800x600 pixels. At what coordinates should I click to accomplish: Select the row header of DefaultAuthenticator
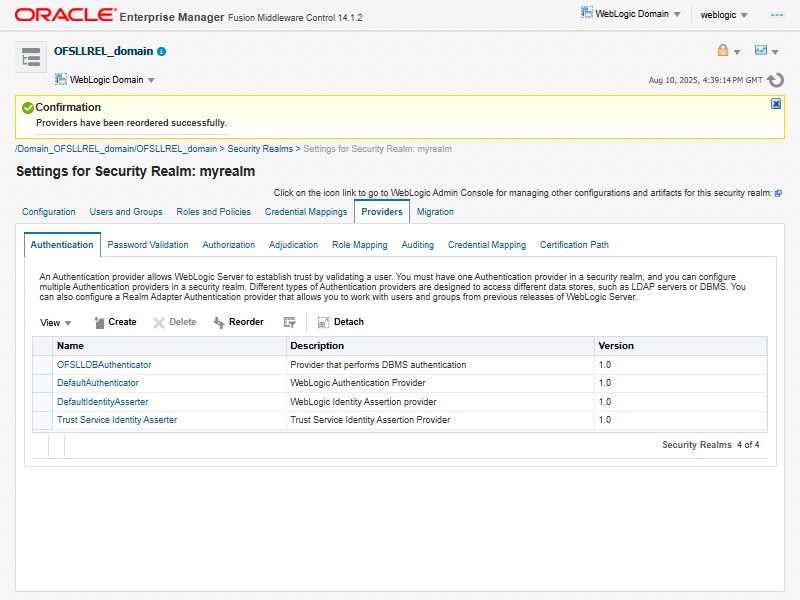tap(42, 383)
